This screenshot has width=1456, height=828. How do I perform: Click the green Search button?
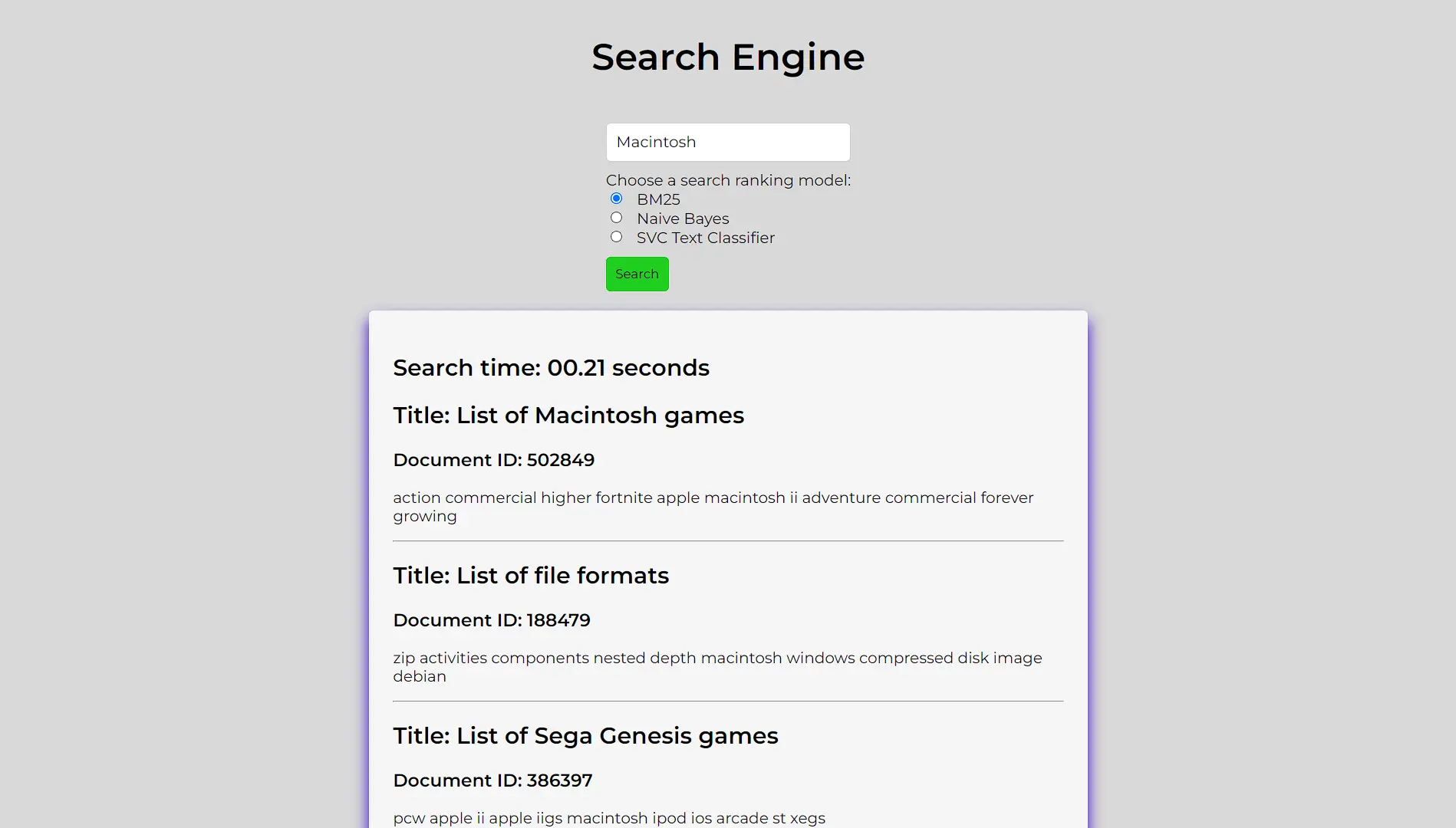(637, 274)
